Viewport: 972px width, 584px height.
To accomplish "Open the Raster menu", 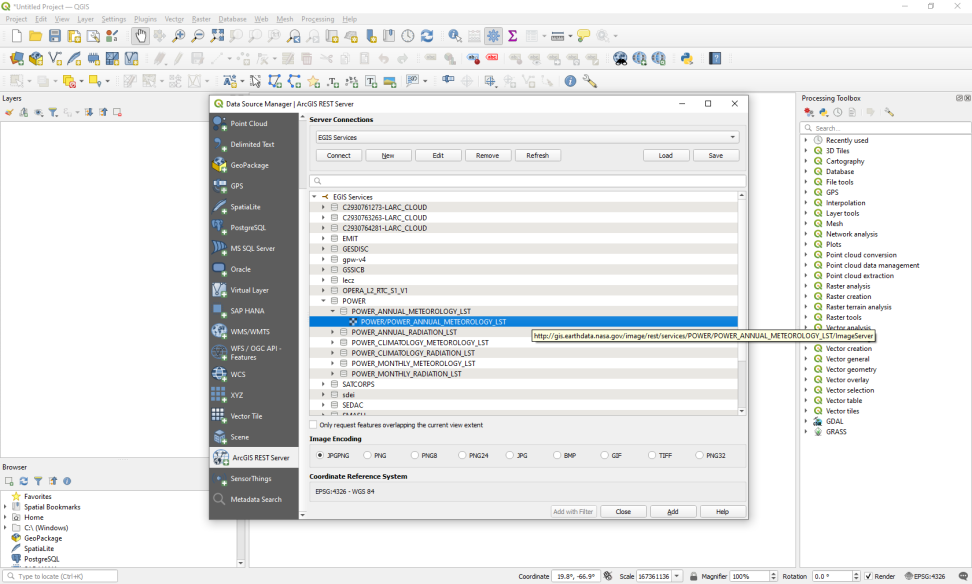I will pyautogui.click(x=201, y=19).
